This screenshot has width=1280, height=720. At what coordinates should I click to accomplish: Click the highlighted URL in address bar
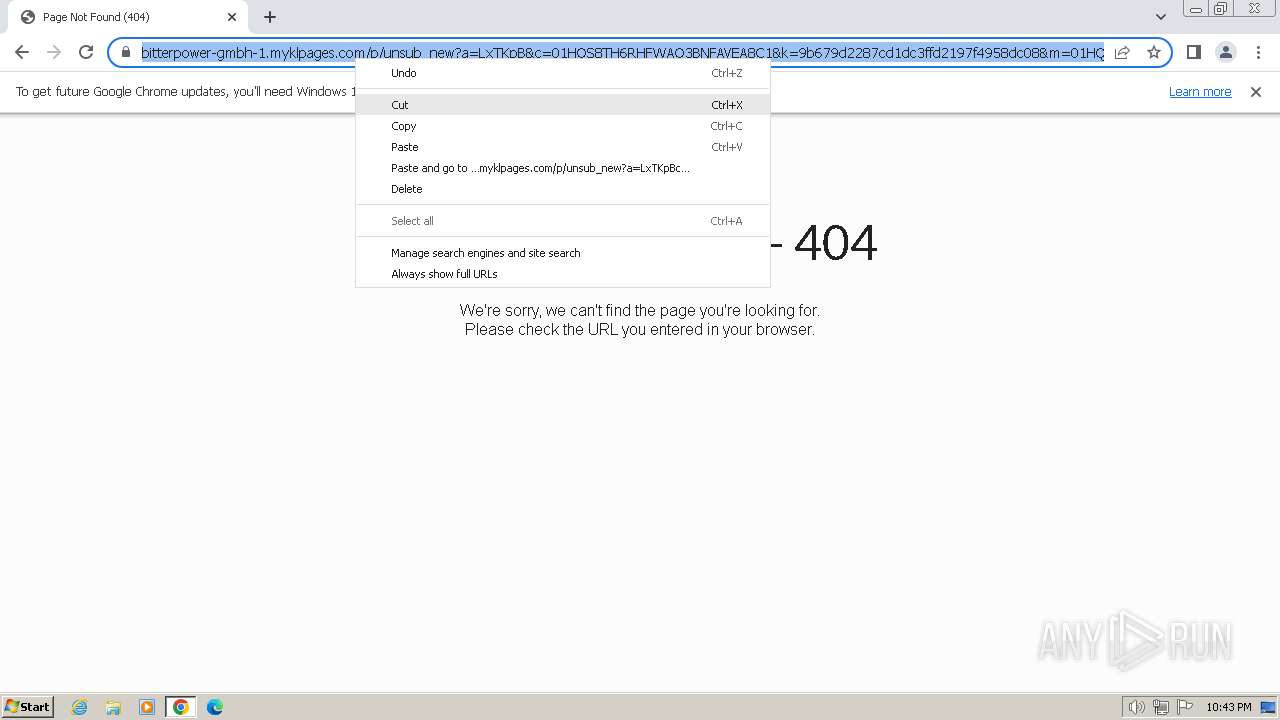622,52
